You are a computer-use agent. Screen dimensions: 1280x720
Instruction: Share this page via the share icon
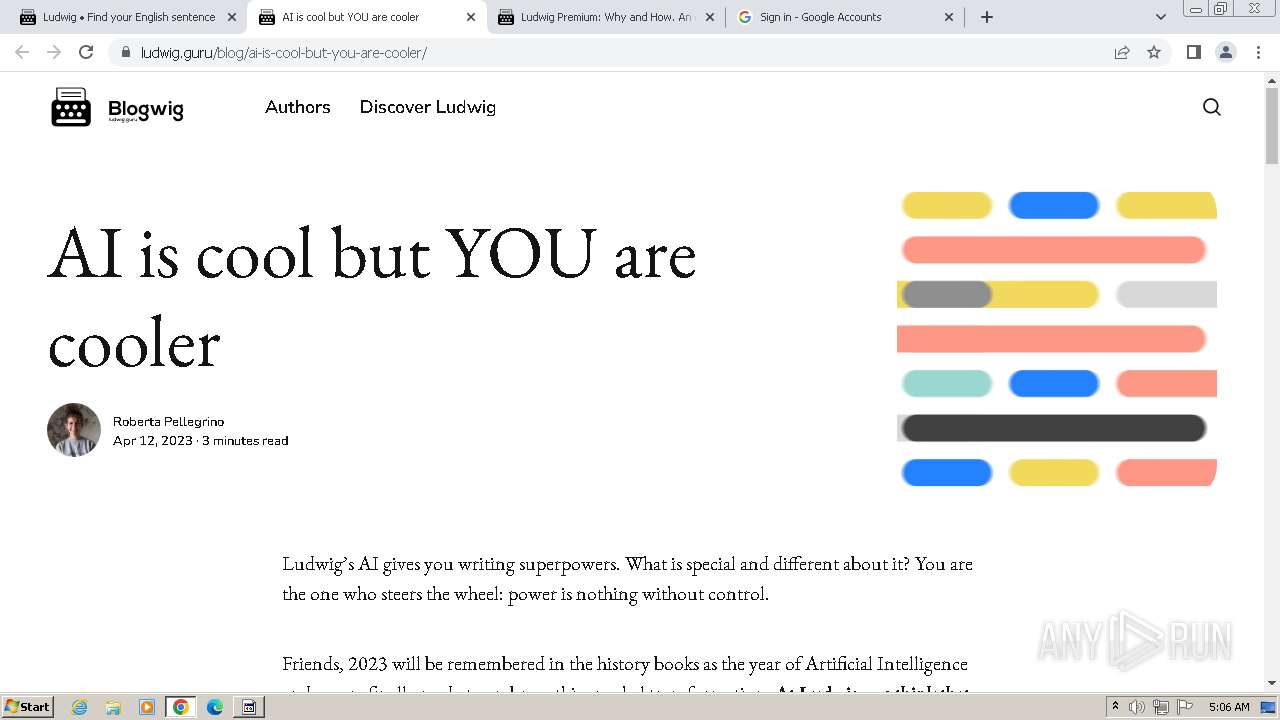1122,52
